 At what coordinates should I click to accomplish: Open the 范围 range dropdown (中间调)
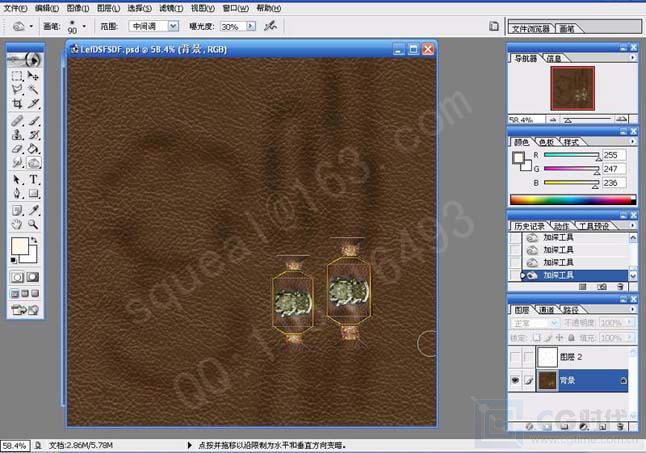click(173, 26)
